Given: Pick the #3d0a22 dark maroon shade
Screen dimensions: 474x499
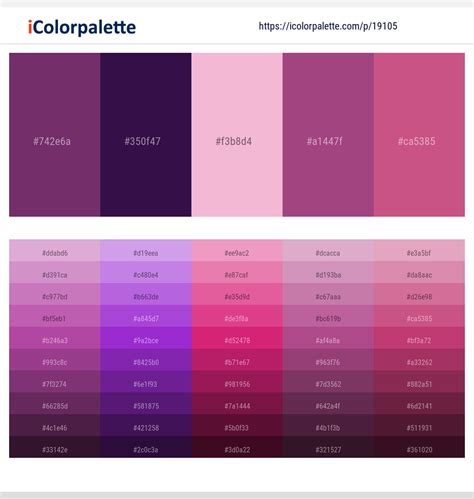Looking at the screenshot, I should pos(237,447).
